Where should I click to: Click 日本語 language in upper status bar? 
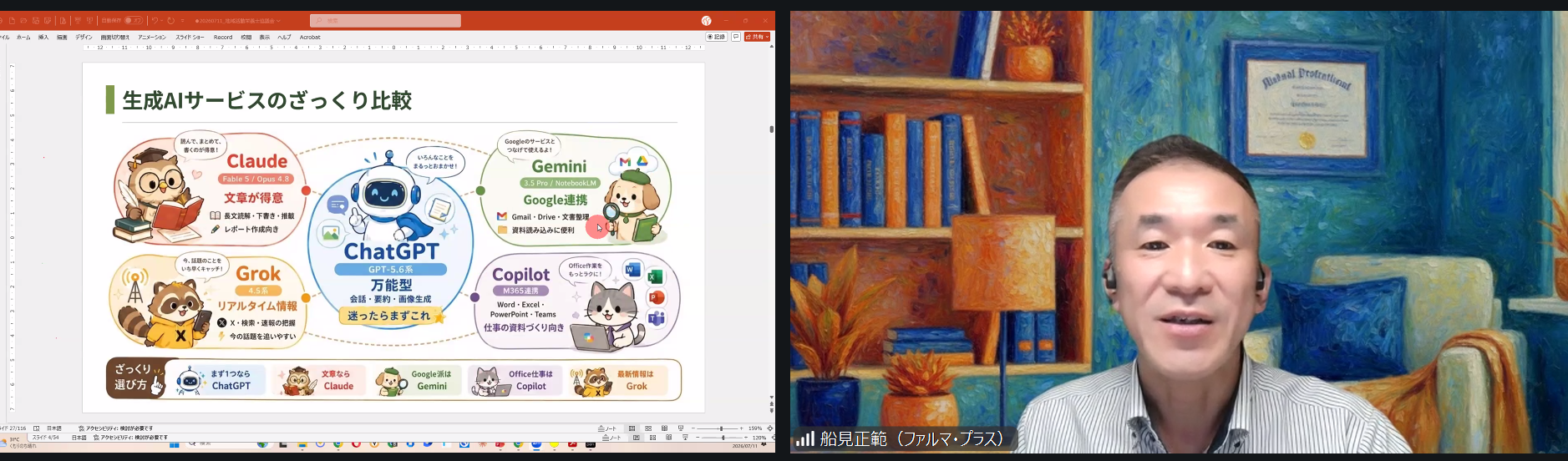(x=54, y=428)
